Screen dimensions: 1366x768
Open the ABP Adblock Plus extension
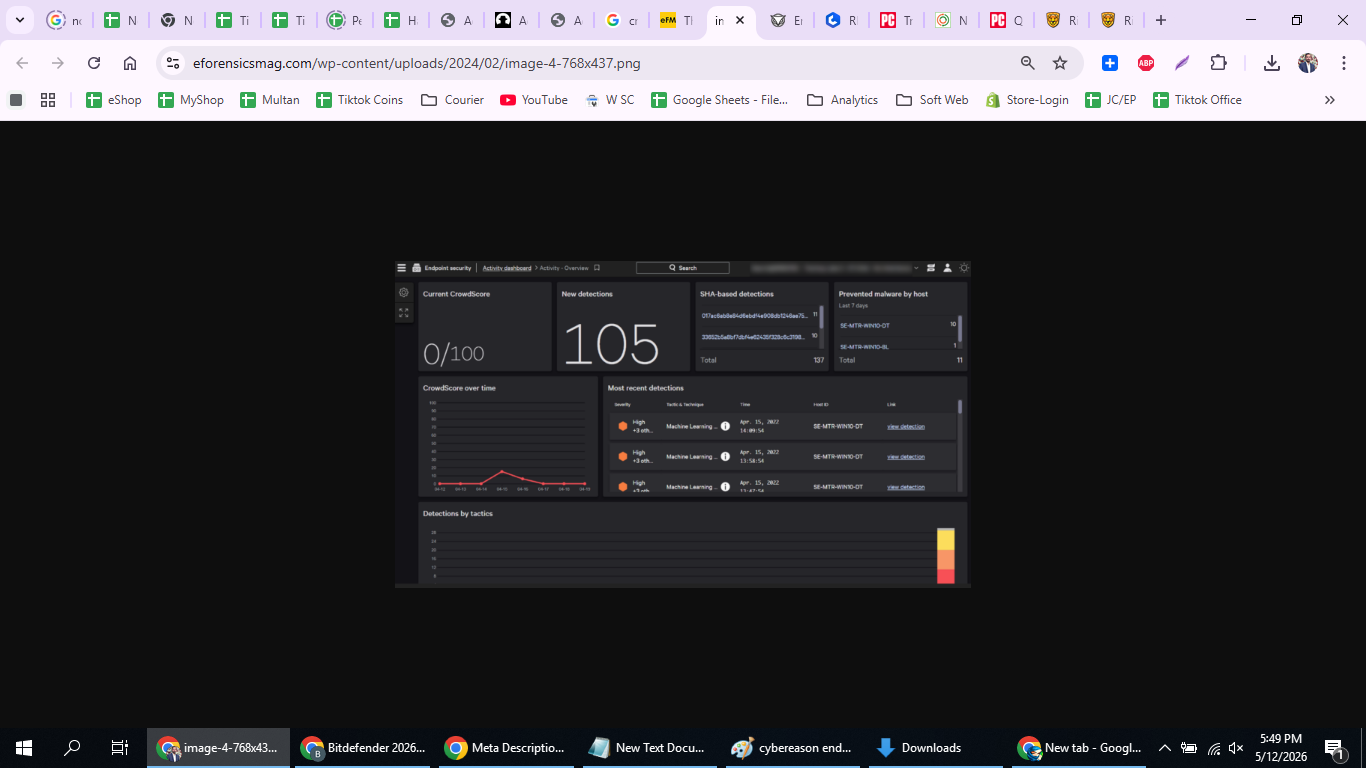coord(1146,63)
